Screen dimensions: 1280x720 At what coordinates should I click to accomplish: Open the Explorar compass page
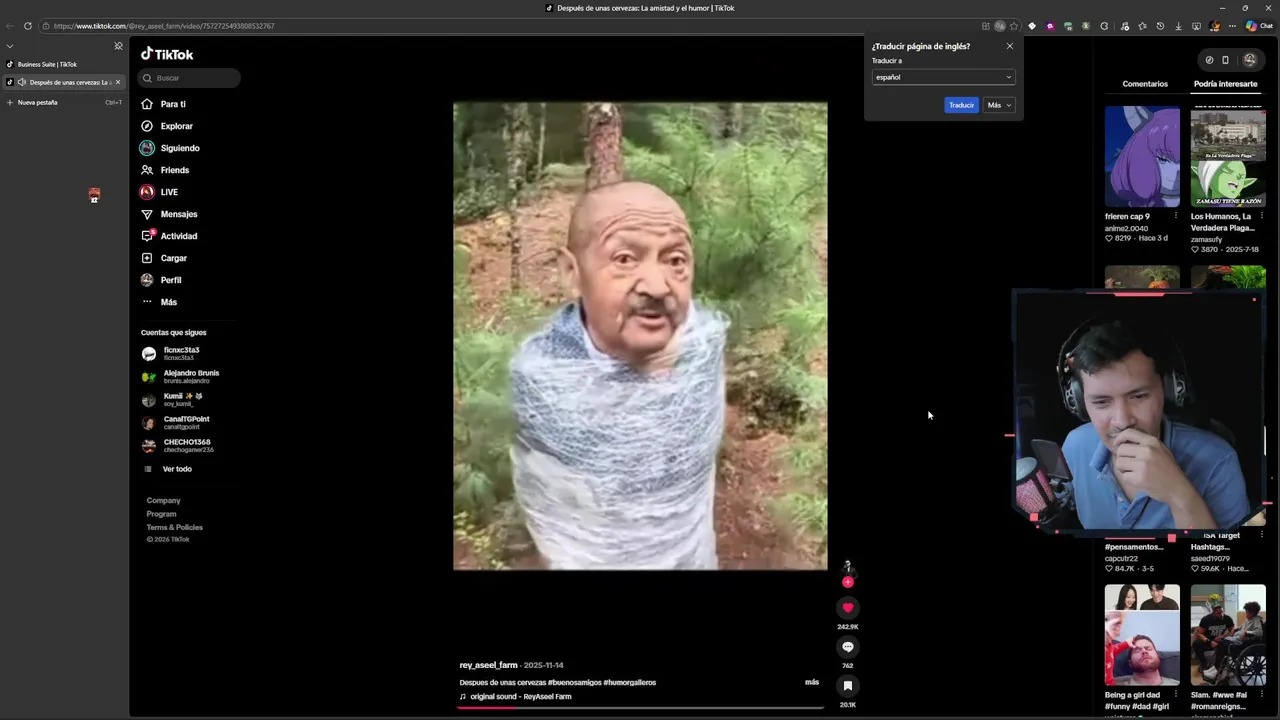pyautogui.click(x=166, y=126)
